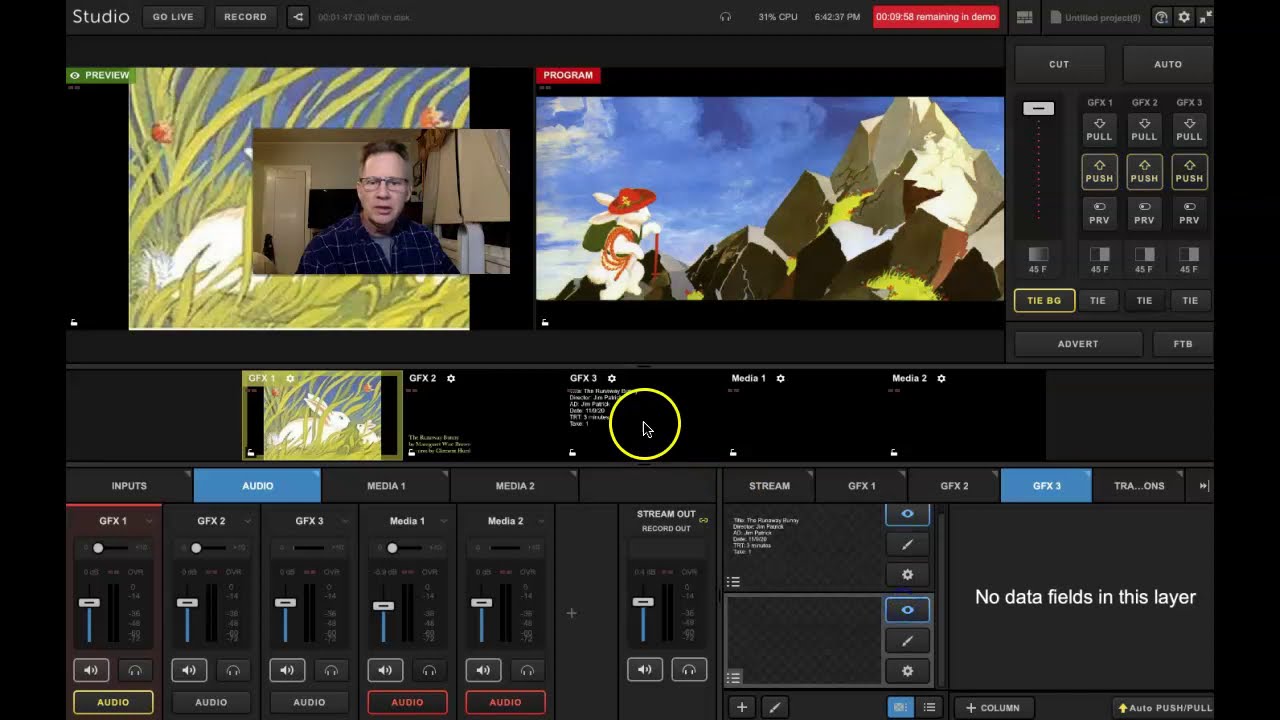This screenshot has height=720, width=1280.
Task: Open the TRA...ONS tab
Action: click(1139, 486)
